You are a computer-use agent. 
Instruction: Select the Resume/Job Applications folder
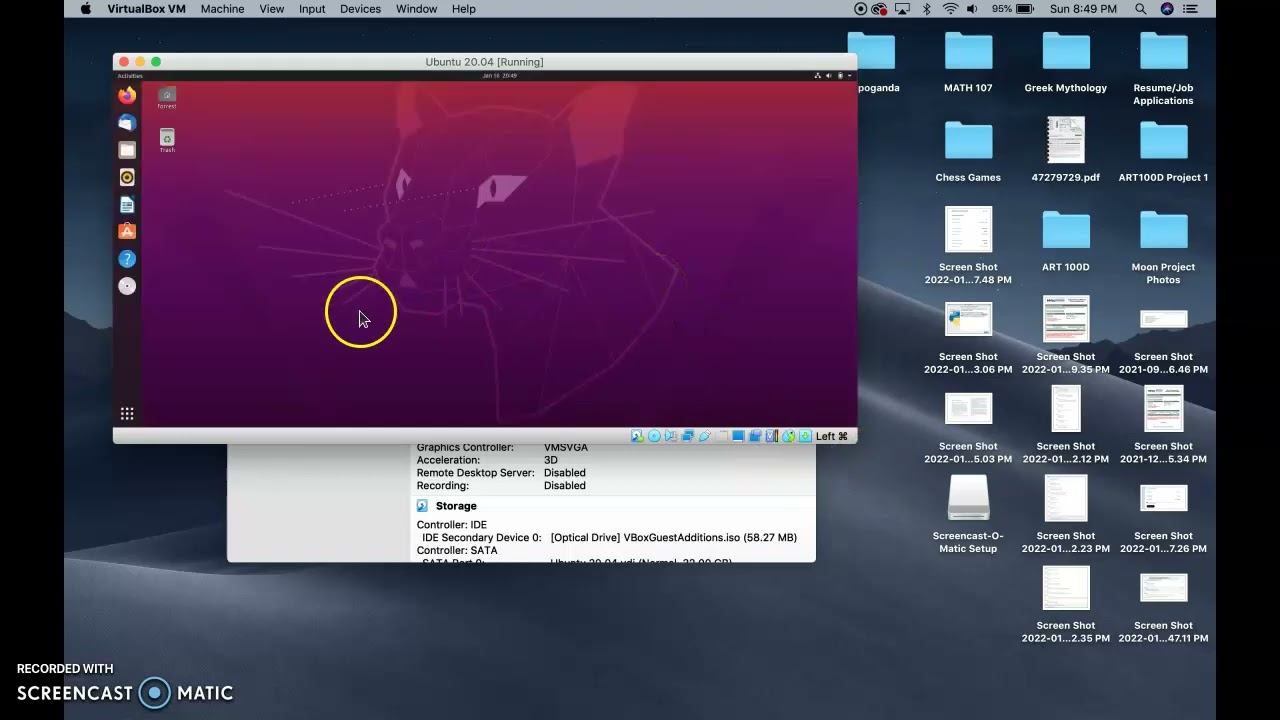pos(1163,68)
